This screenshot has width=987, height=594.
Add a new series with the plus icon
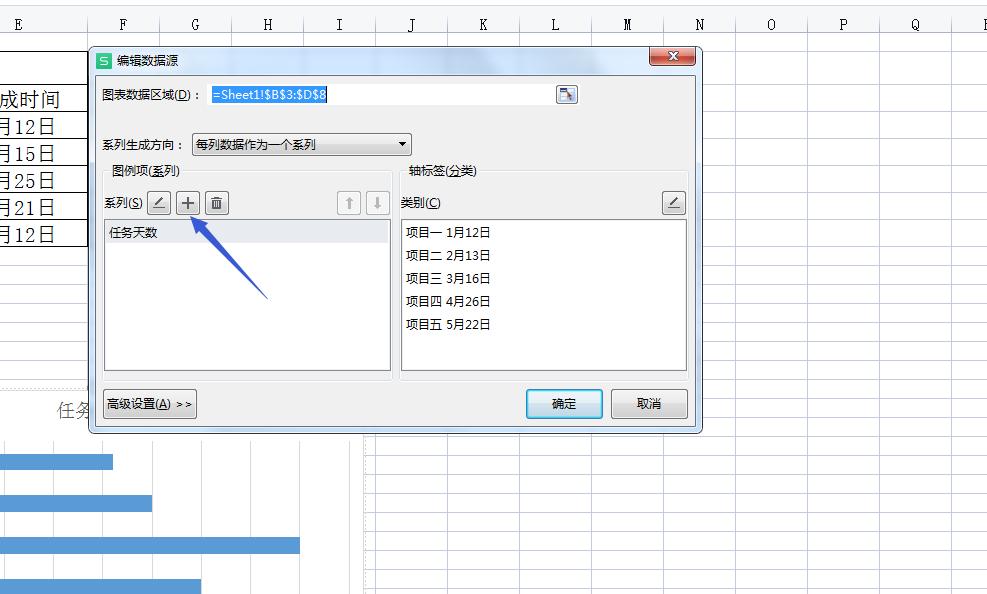pos(187,203)
